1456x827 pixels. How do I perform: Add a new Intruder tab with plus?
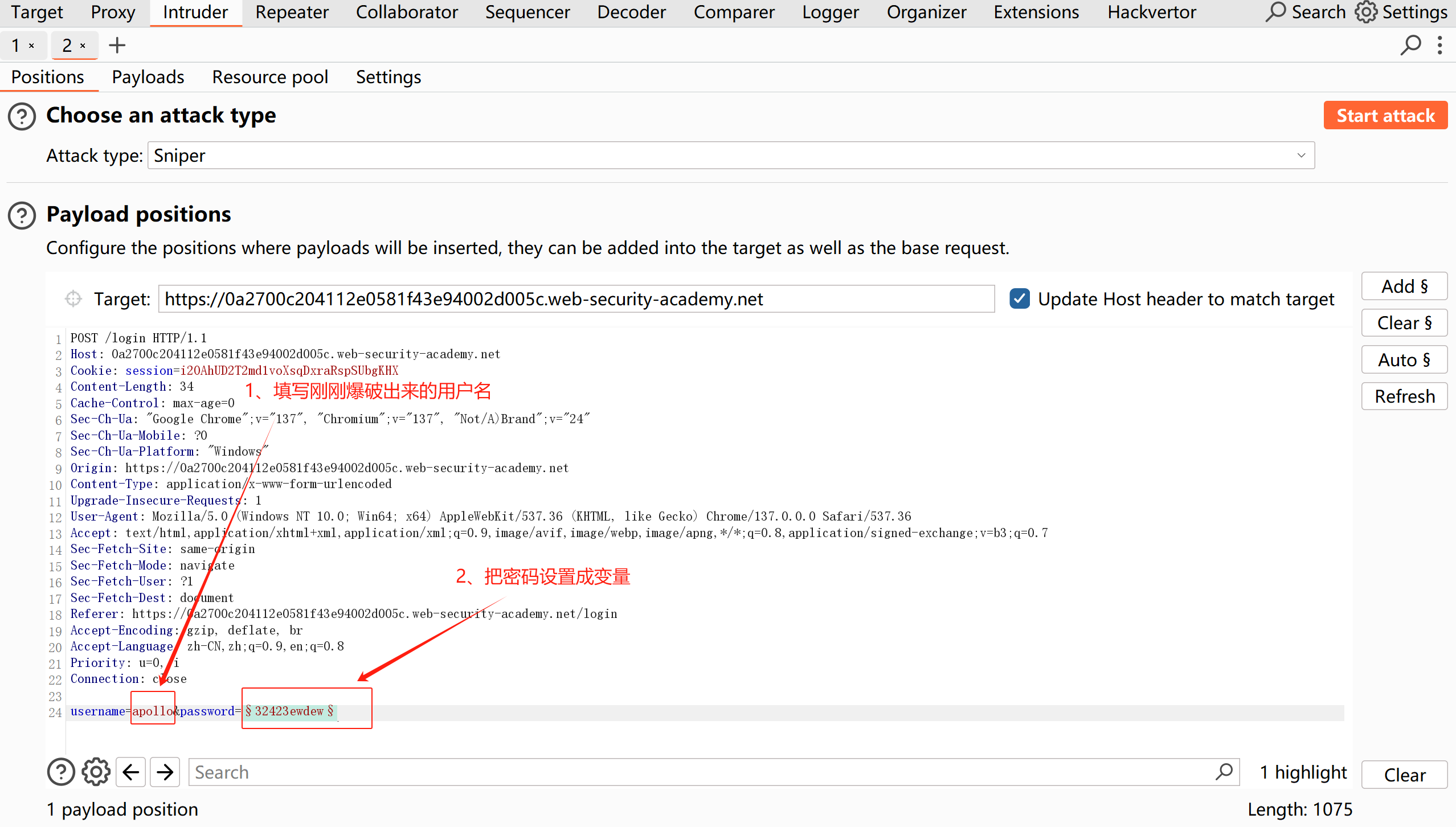117,45
